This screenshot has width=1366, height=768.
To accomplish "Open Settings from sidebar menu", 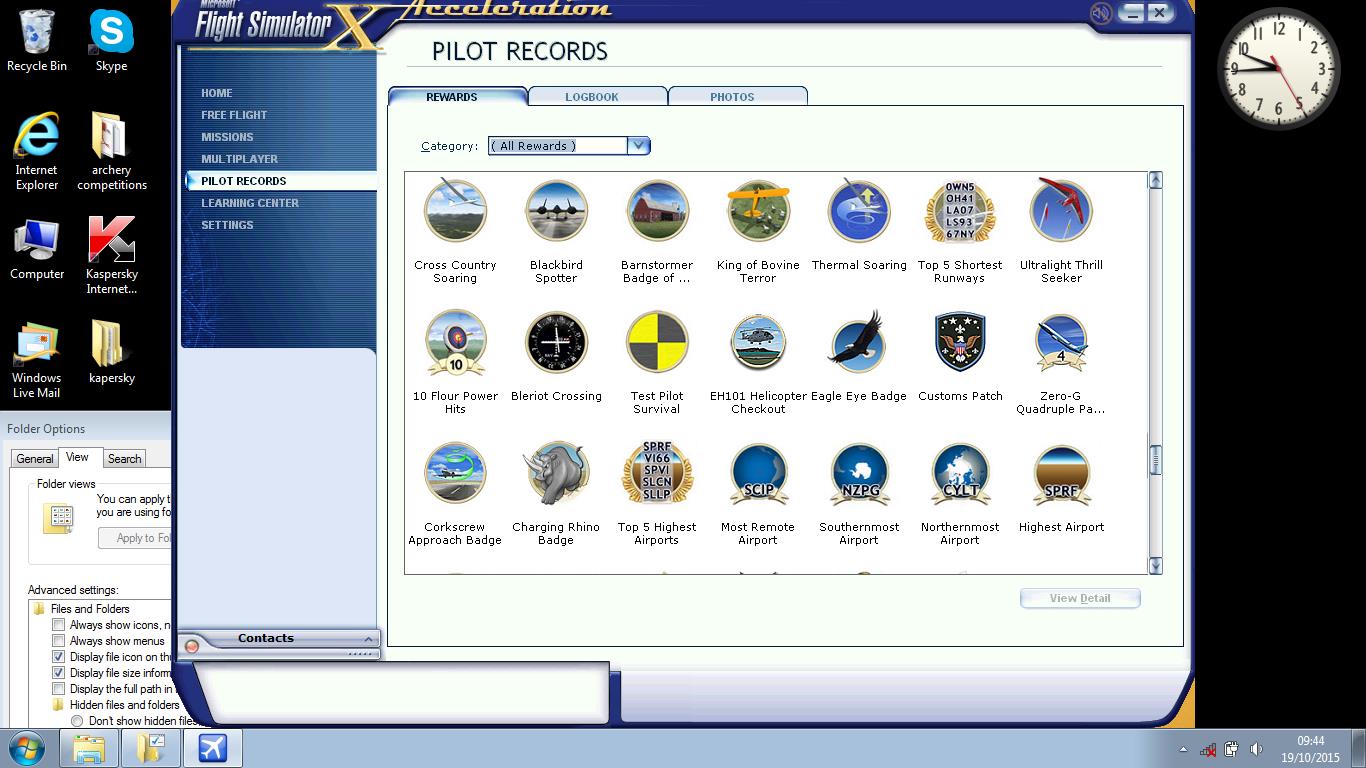I will pos(227,225).
